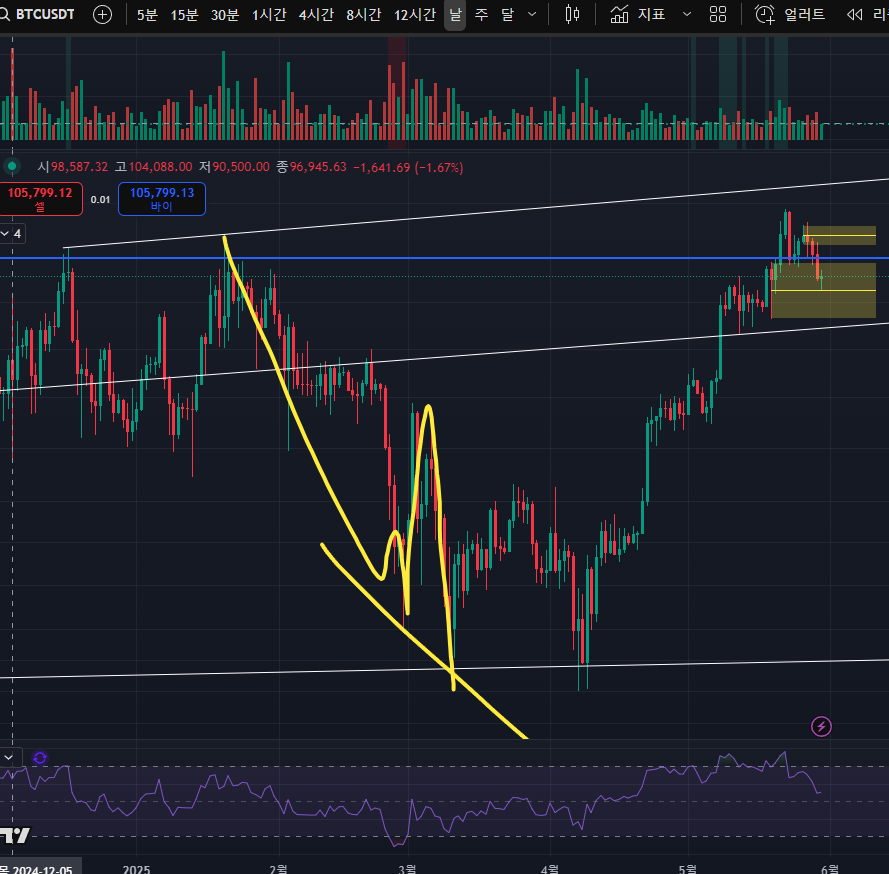
Task: Expand the interval dropdown chevron
Action: point(532,15)
